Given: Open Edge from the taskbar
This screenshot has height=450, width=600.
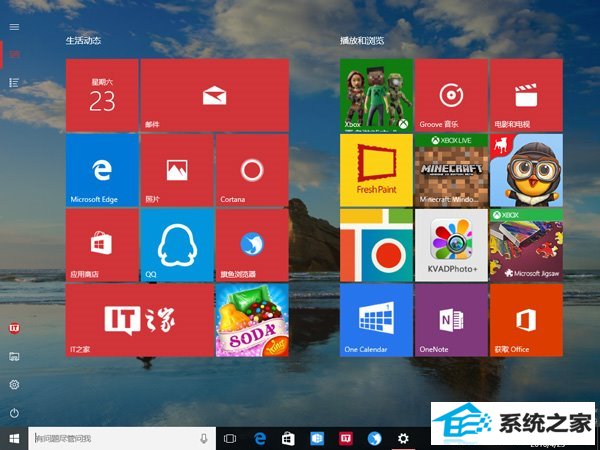Looking at the screenshot, I should [260, 439].
